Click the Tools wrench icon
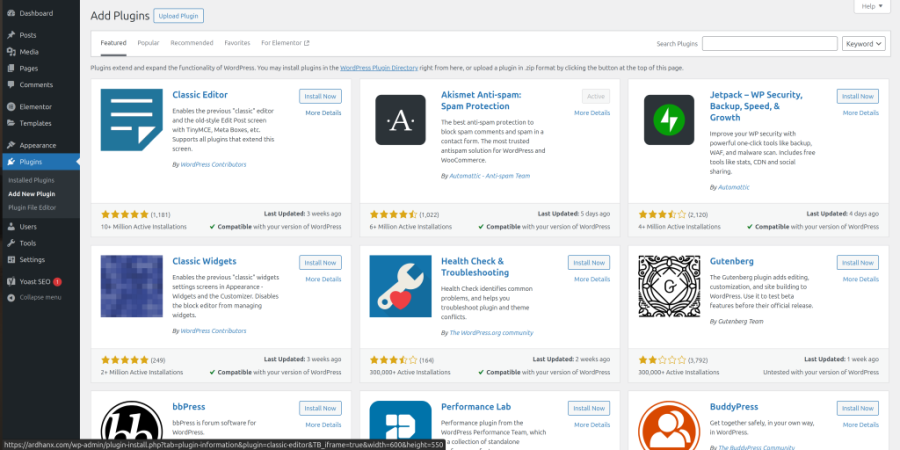 (x=11, y=243)
